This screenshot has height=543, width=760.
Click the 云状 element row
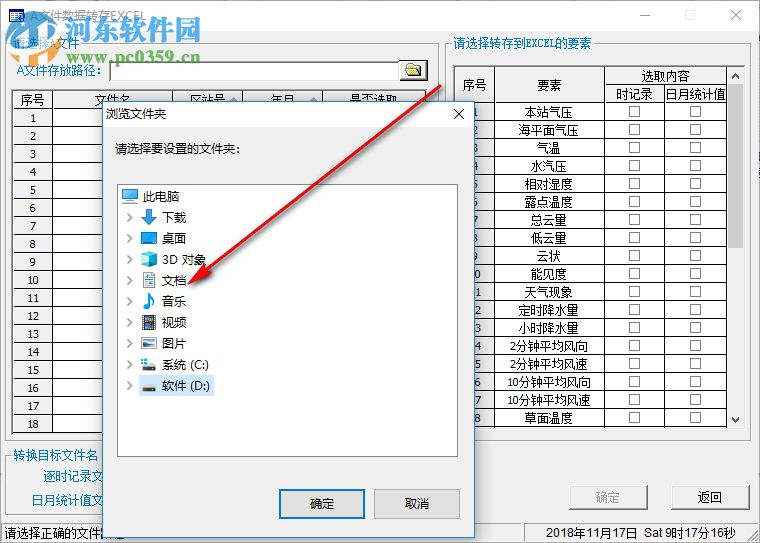pos(549,256)
